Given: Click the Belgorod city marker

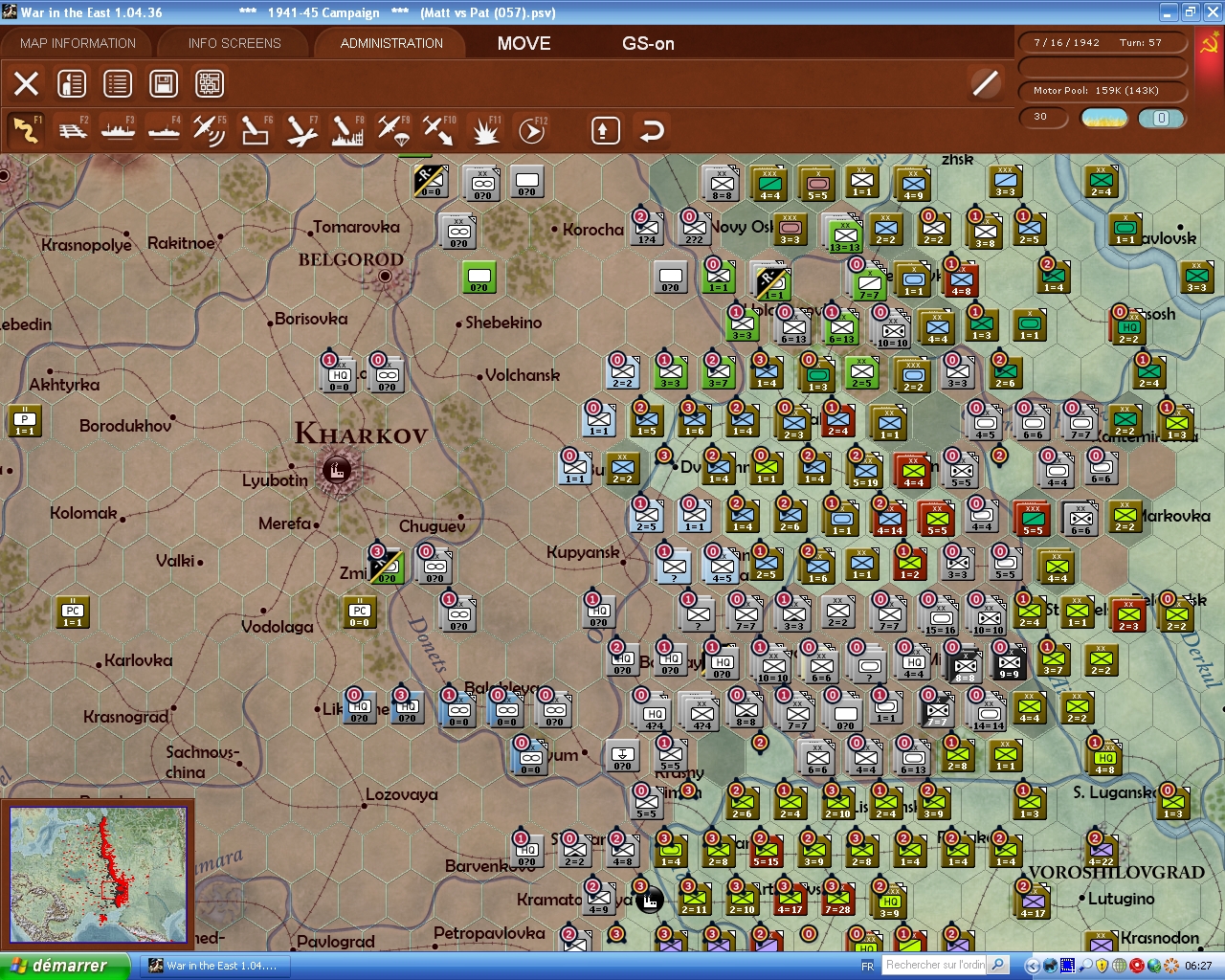Looking at the screenshot, I should point(385,277).
